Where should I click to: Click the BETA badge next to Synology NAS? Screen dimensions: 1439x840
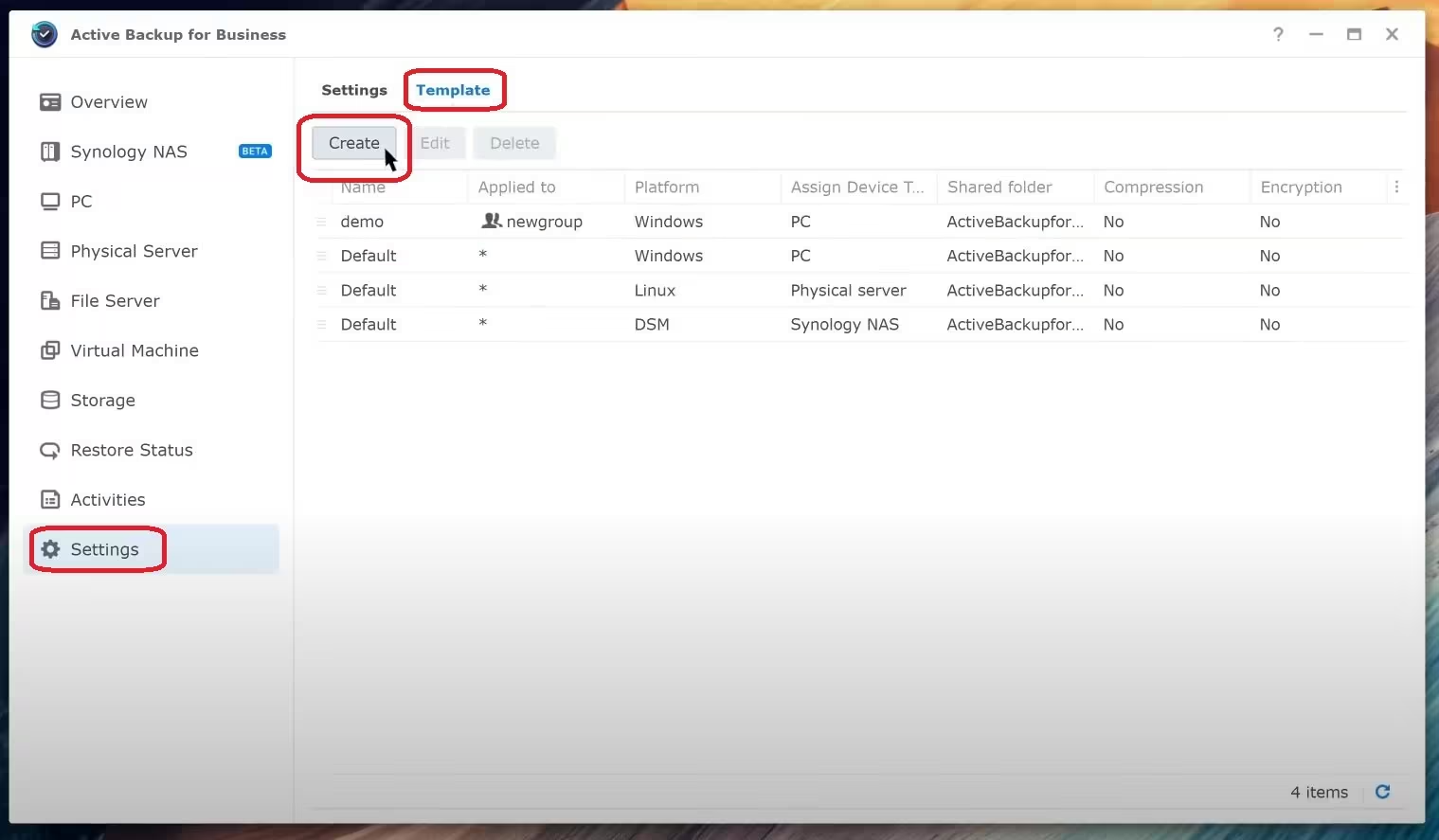[255, 152]
